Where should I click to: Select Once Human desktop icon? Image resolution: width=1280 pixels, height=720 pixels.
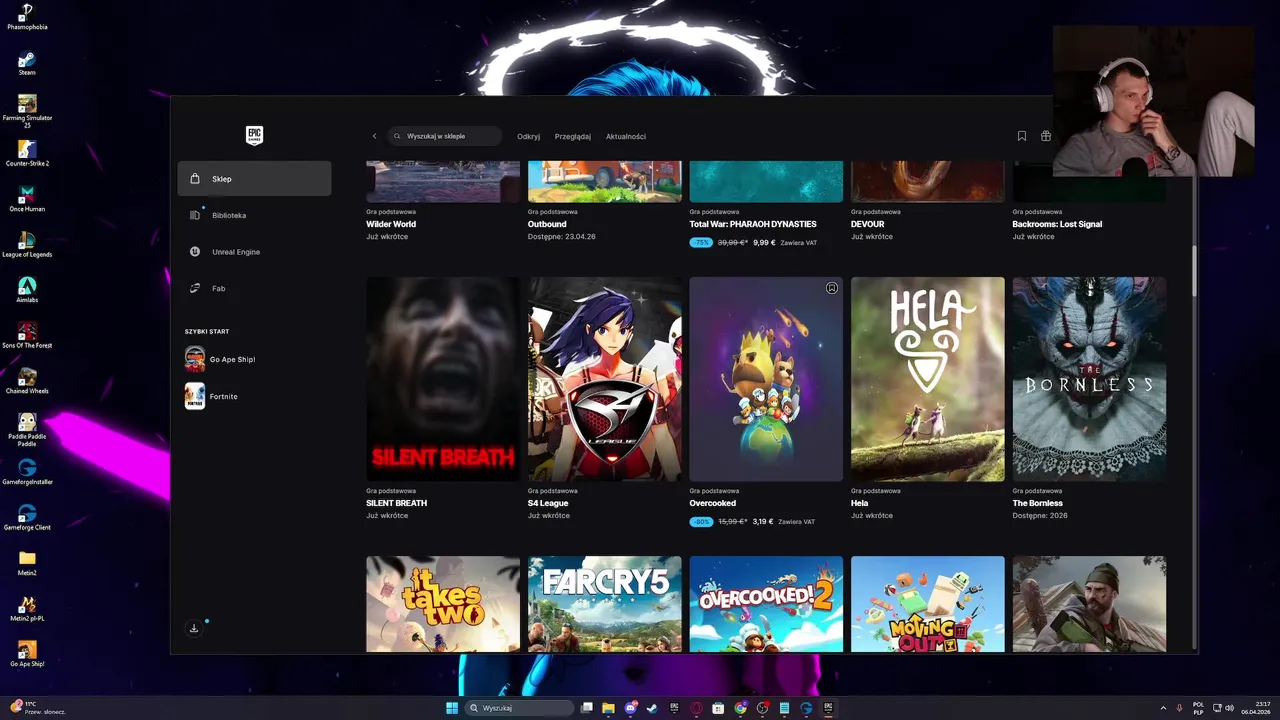[x=27, y=199]
